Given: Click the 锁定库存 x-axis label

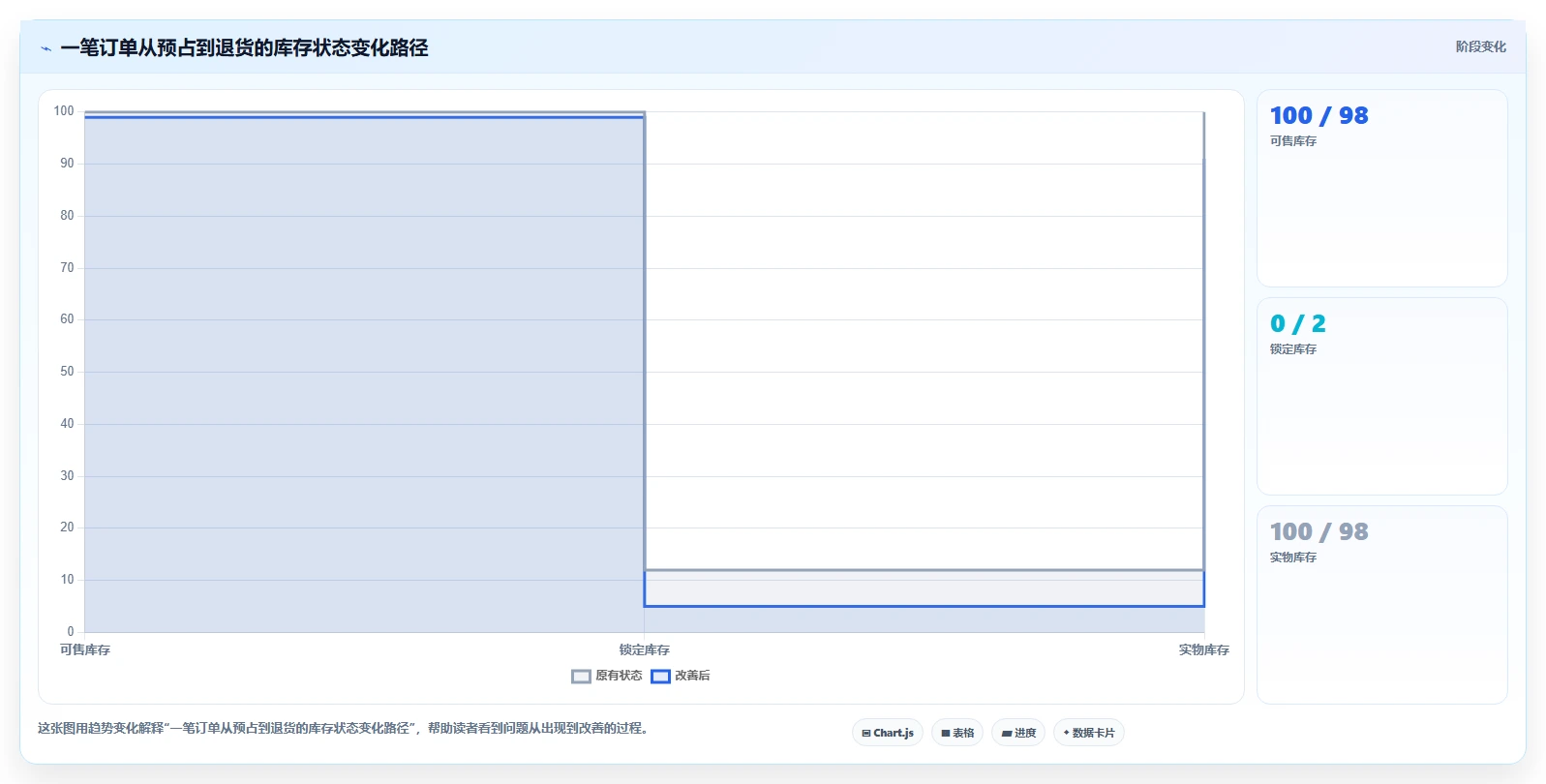Looking at the screenshot, I should coord(645,649).
